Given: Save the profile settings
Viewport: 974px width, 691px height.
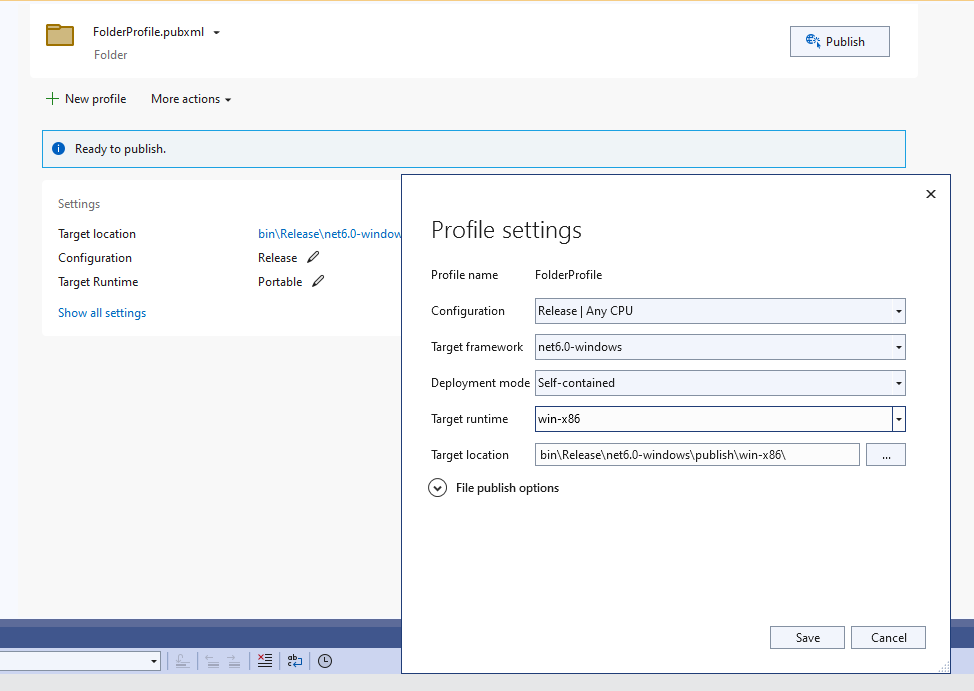Looking at the screenshot, I should point(806,637).
